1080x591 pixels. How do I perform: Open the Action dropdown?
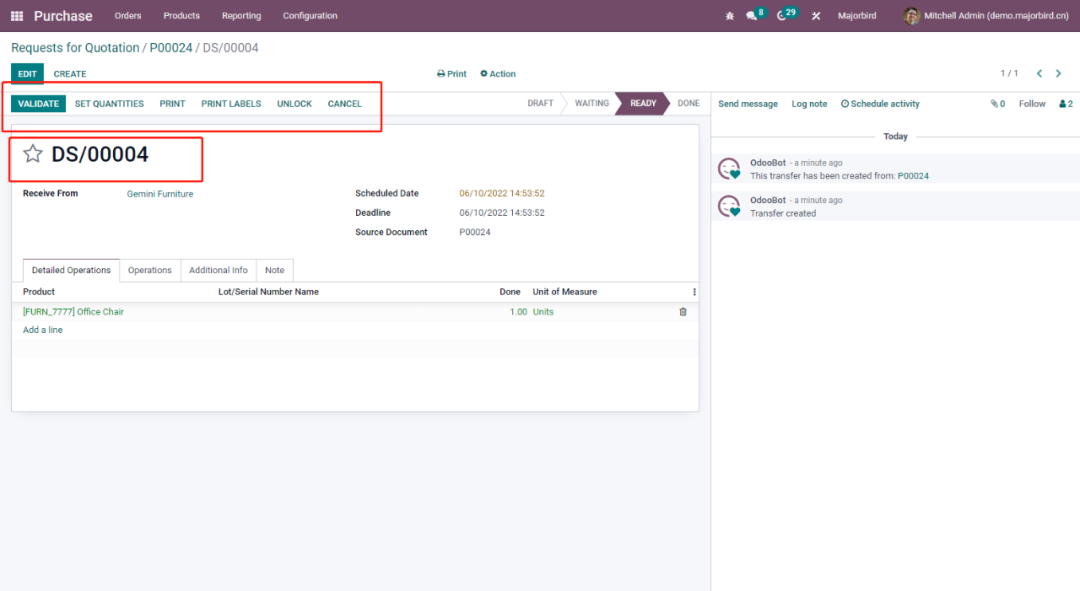498,74
